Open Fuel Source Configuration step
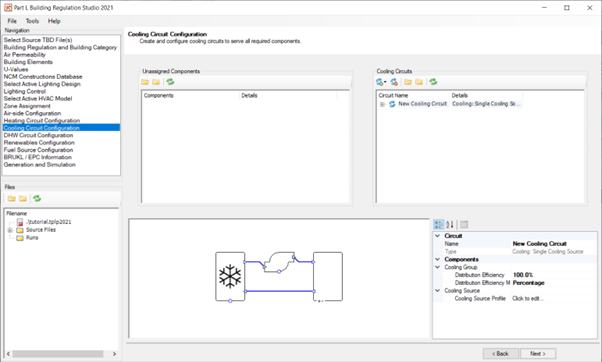 (x=38, y=150)
